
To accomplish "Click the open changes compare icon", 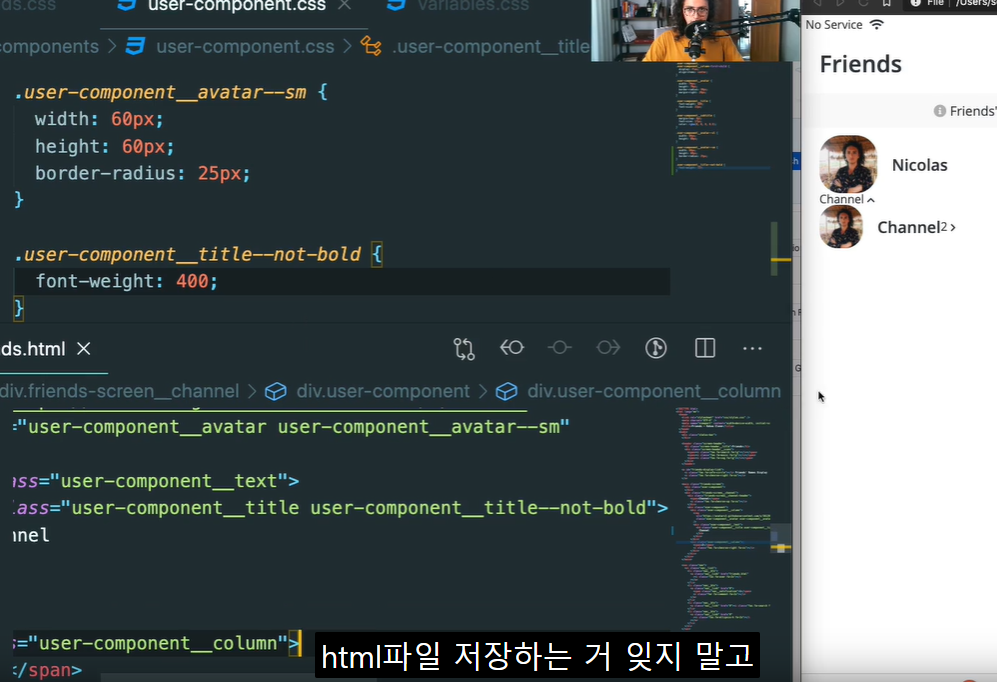I will tap(464, 348).
